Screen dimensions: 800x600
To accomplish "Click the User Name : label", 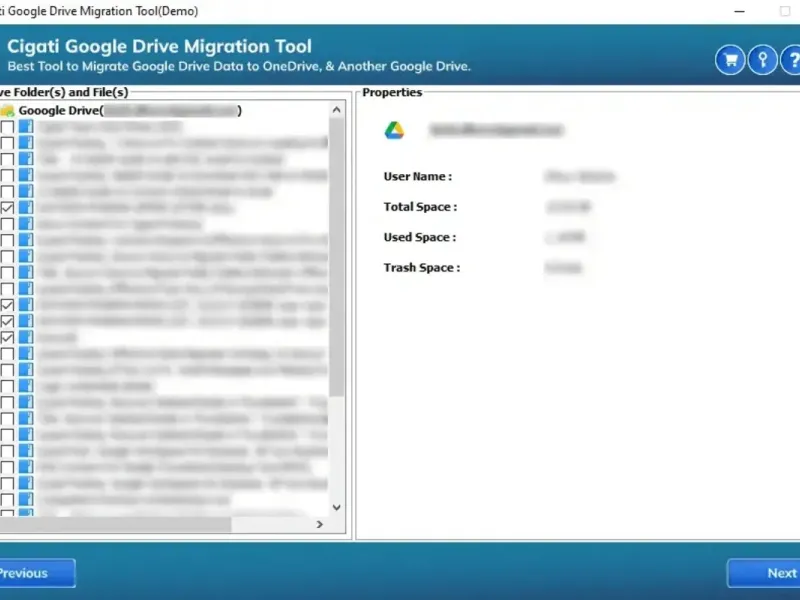I will (x=418, y=177).
